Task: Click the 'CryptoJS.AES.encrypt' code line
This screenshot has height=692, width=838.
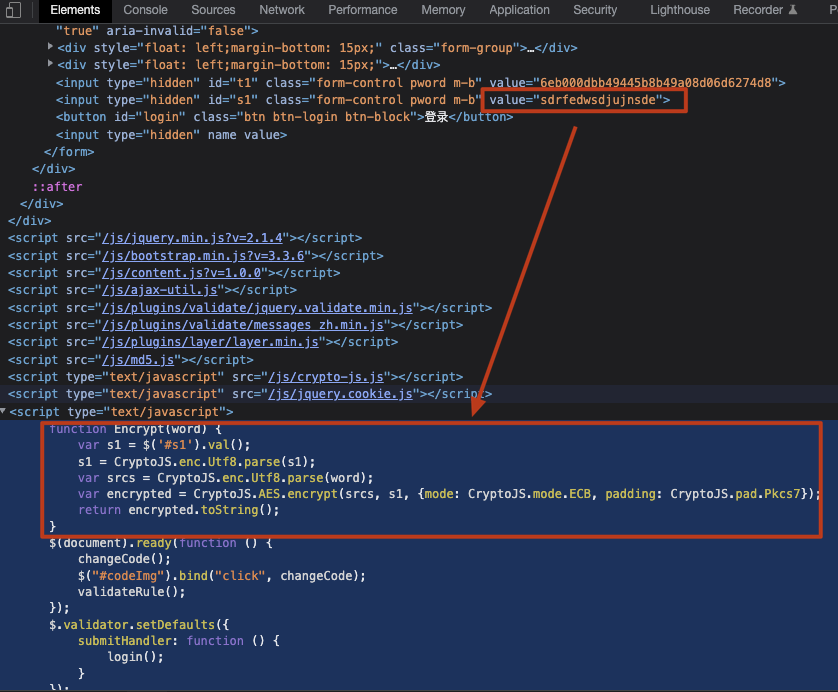Action: pos(449,494)
